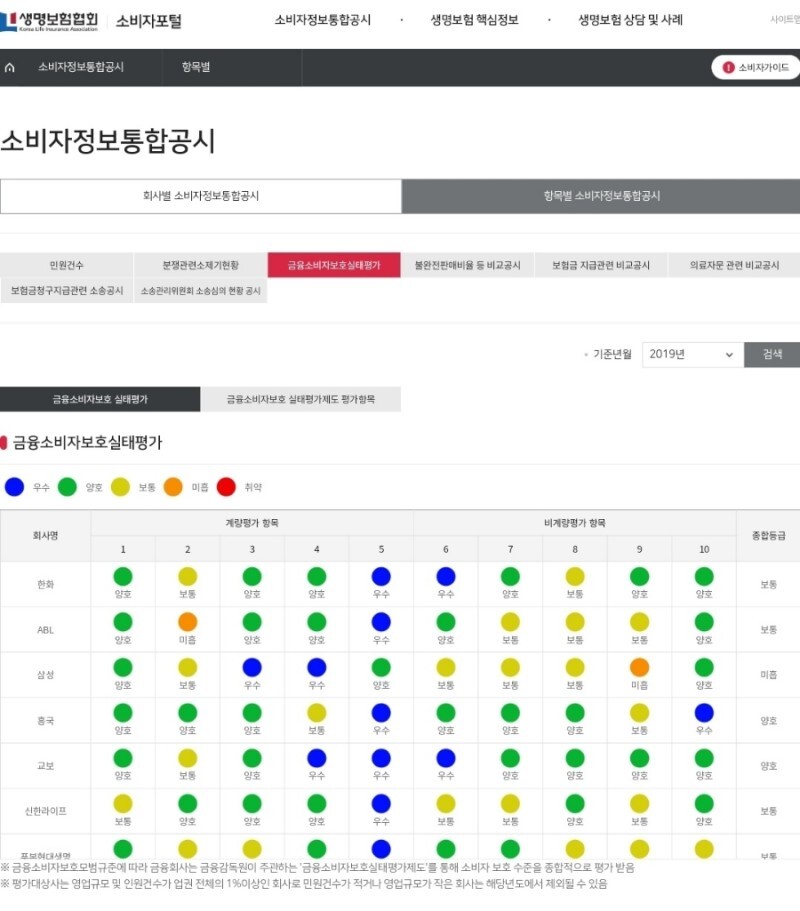Click 교보 row's yellow circle in column 2
Image resolution: width=800 pixels, height=911 pixels.
tap(188, 758)
